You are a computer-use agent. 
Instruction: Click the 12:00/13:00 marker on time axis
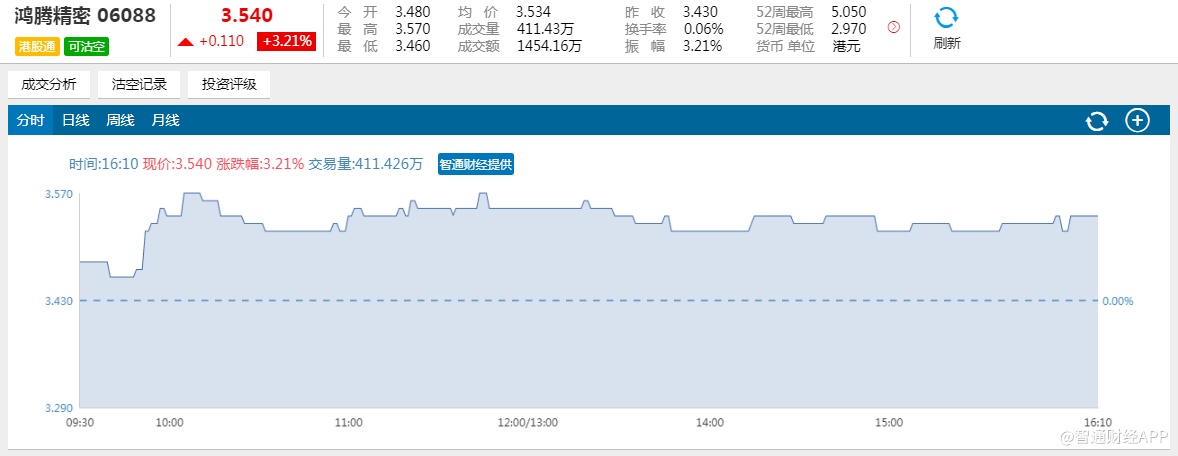click(530, 424)
